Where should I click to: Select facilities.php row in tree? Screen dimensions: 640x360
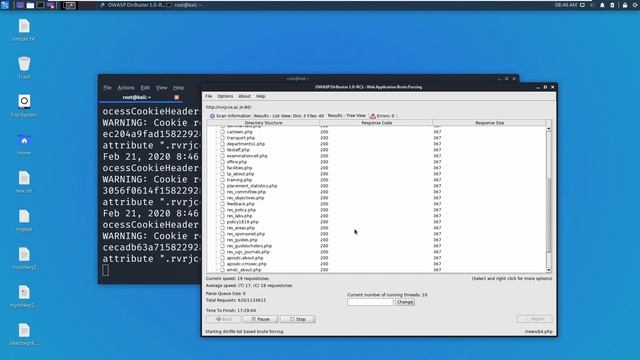[239, 168]
